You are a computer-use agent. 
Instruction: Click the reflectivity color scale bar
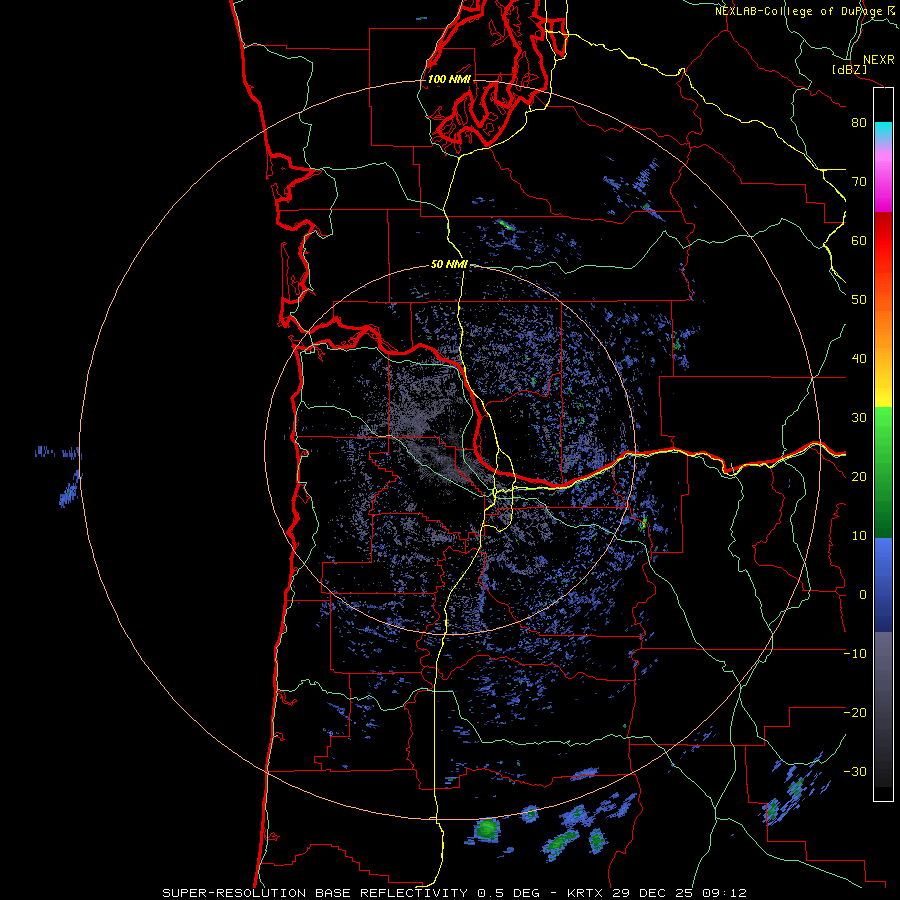pyautogui.click(x=883, y=444)
